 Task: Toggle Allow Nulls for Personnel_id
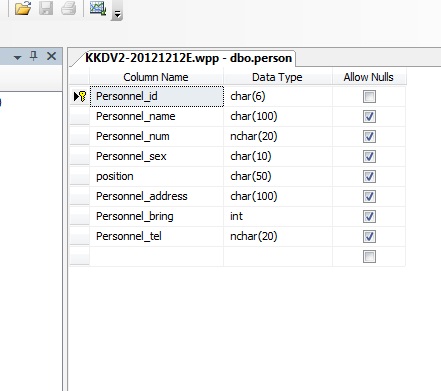[x=369, y=97]
